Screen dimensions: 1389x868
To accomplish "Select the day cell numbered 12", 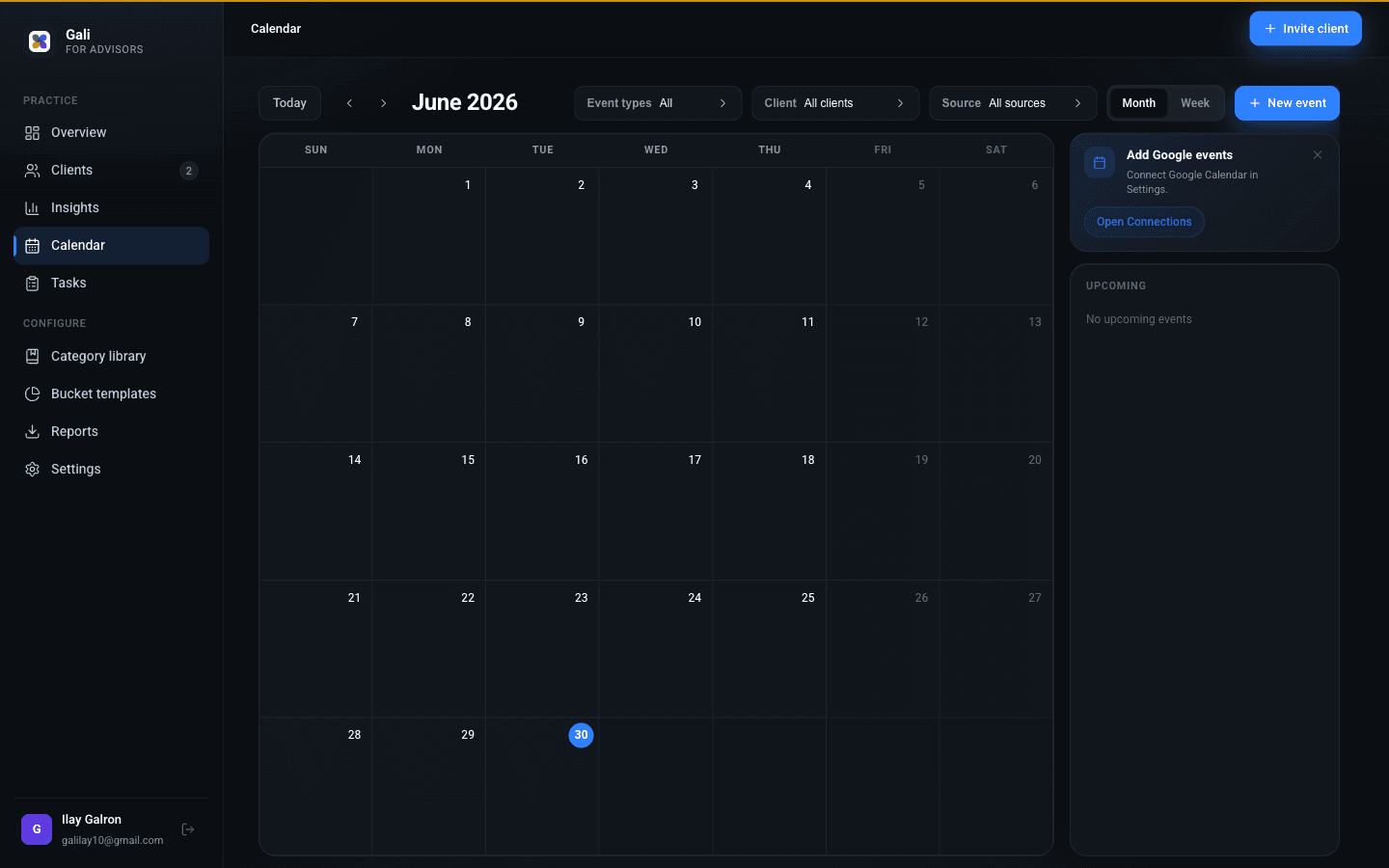I will pyautogui.click(x=883, y=374).
